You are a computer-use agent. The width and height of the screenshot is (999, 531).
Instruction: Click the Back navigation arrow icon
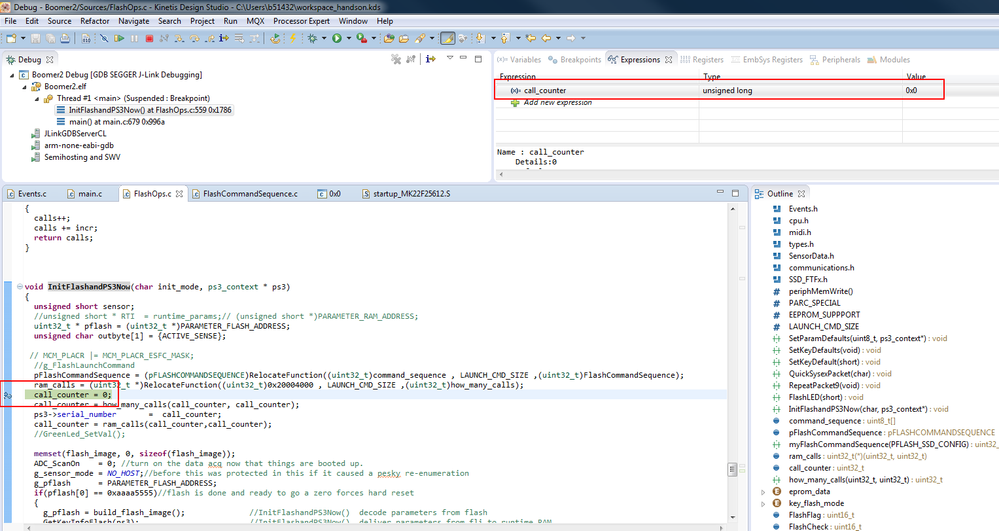click(x=546, y=38)
